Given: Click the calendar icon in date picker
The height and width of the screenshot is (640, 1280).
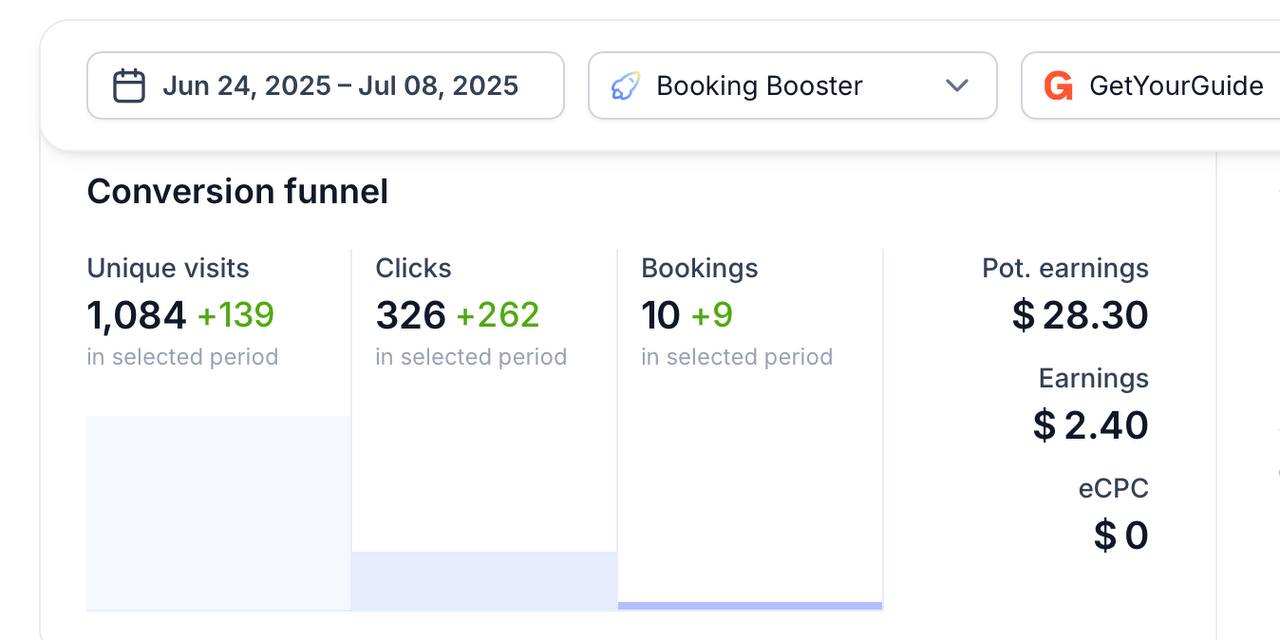Looking at the screenshot, I should click(129, 86).
